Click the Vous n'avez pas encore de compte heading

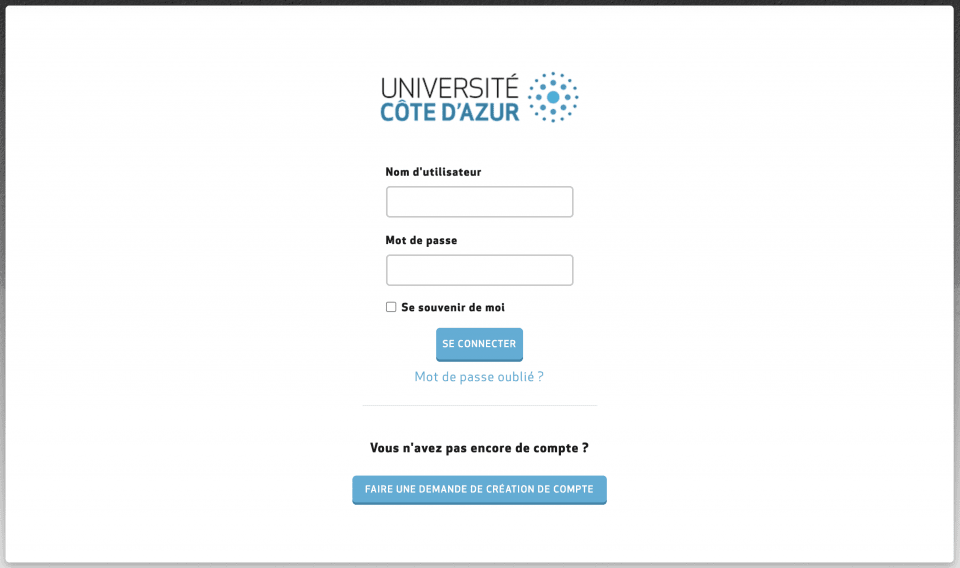tap(479, 448)
